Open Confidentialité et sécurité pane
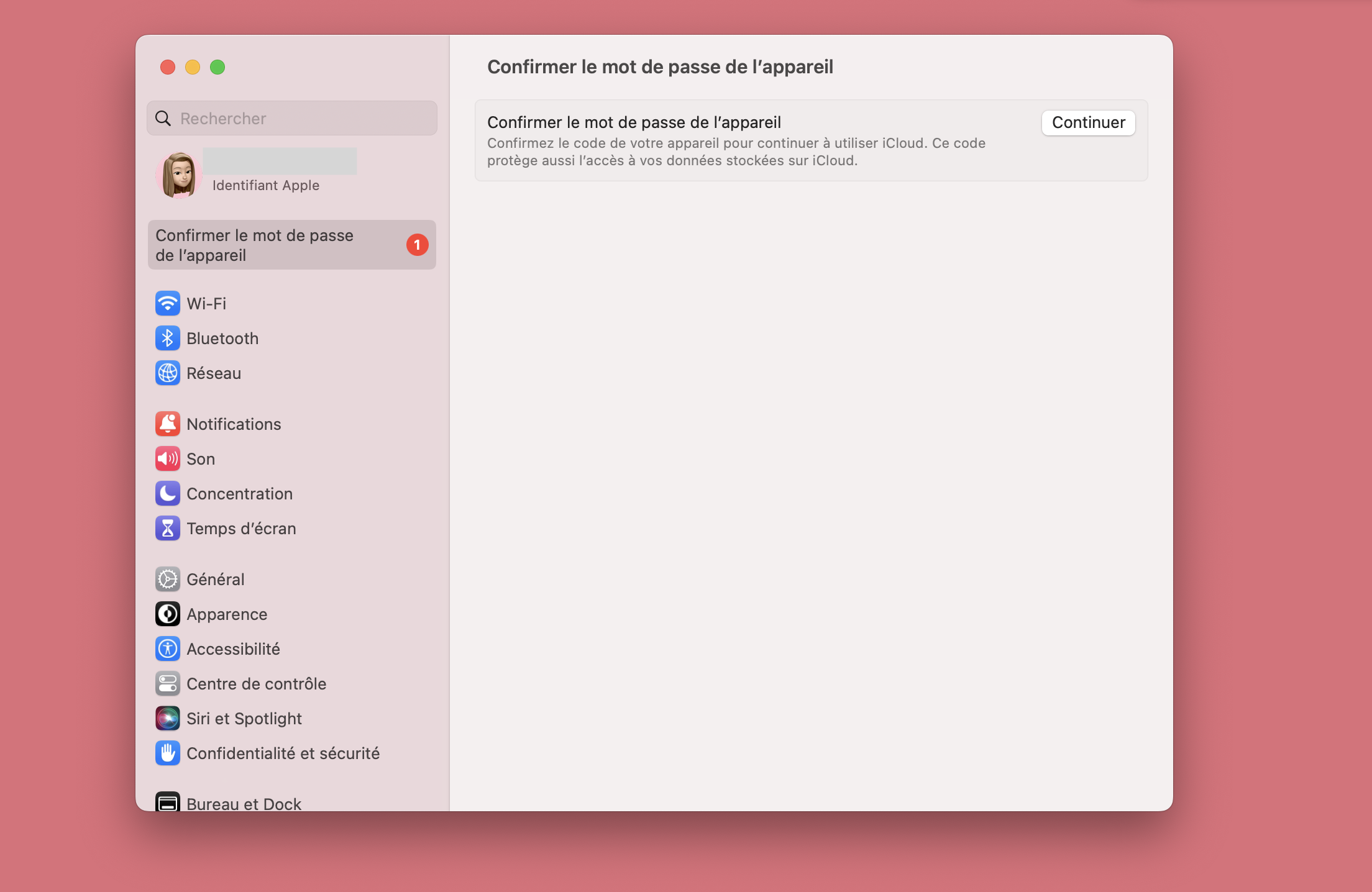The image size is (1372, 892). pyautogui.click(x=283, y=753)
